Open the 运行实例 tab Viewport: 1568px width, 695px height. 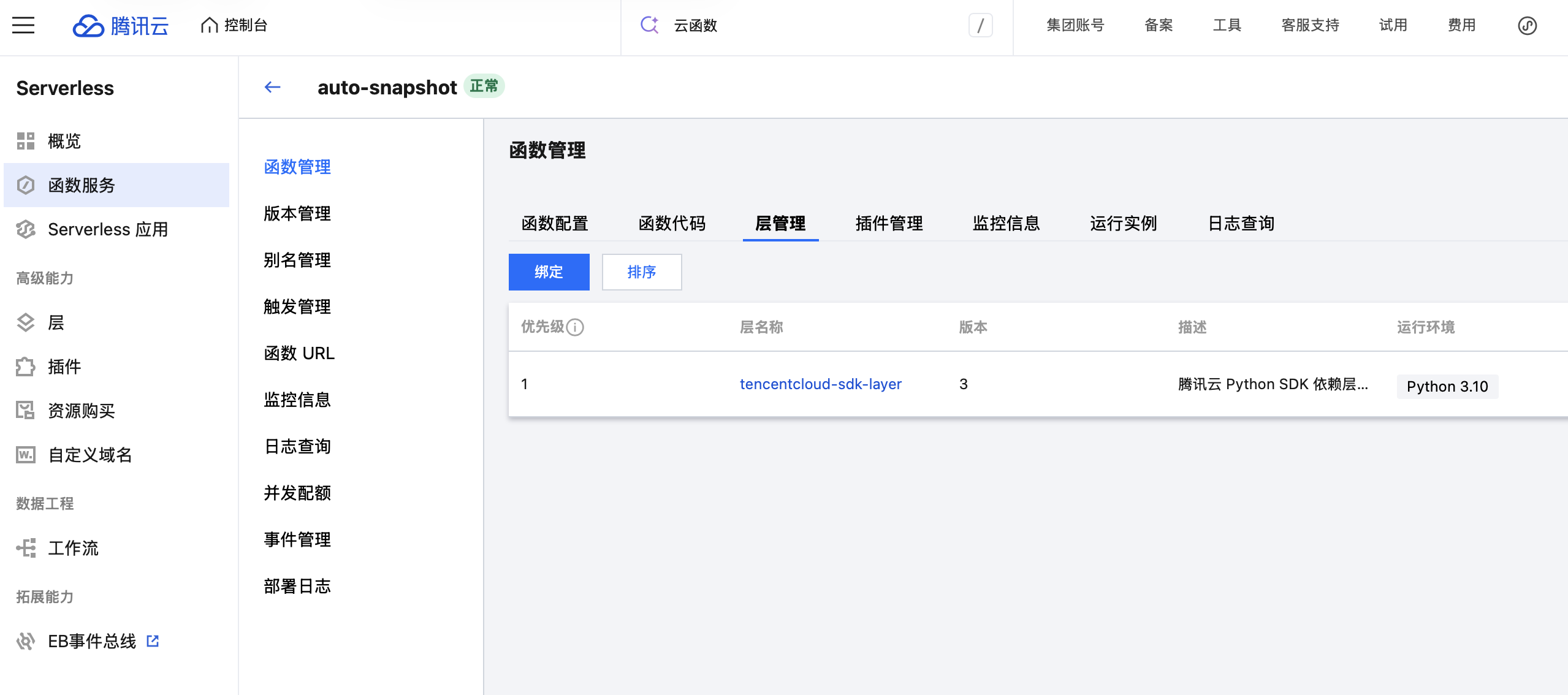(1123, 223)
